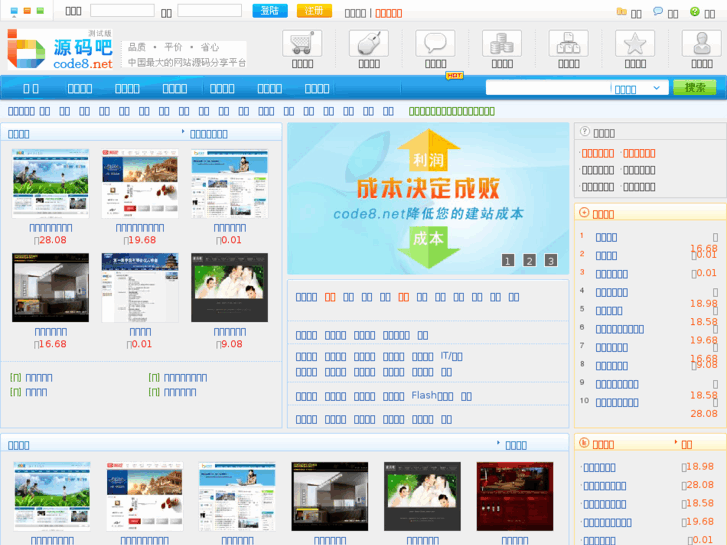Open the long green link in category strip
The height and width of the screenshot is (545, 727).
452,111
